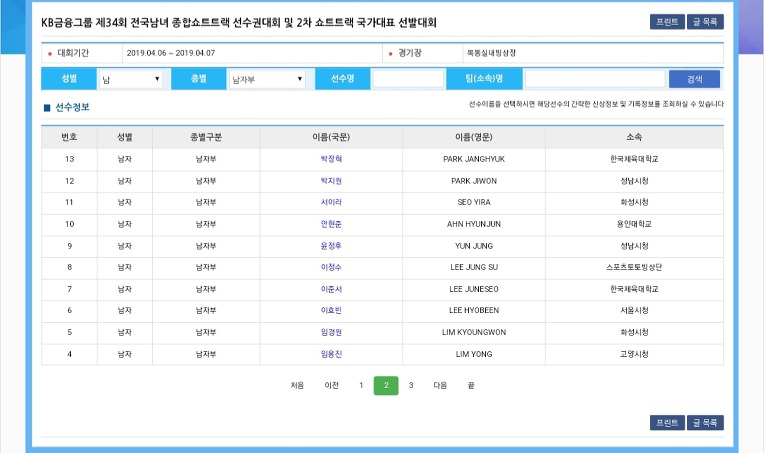Click the LEE HYOBEEN cell
764x453 pixels.
pos(474,310)
